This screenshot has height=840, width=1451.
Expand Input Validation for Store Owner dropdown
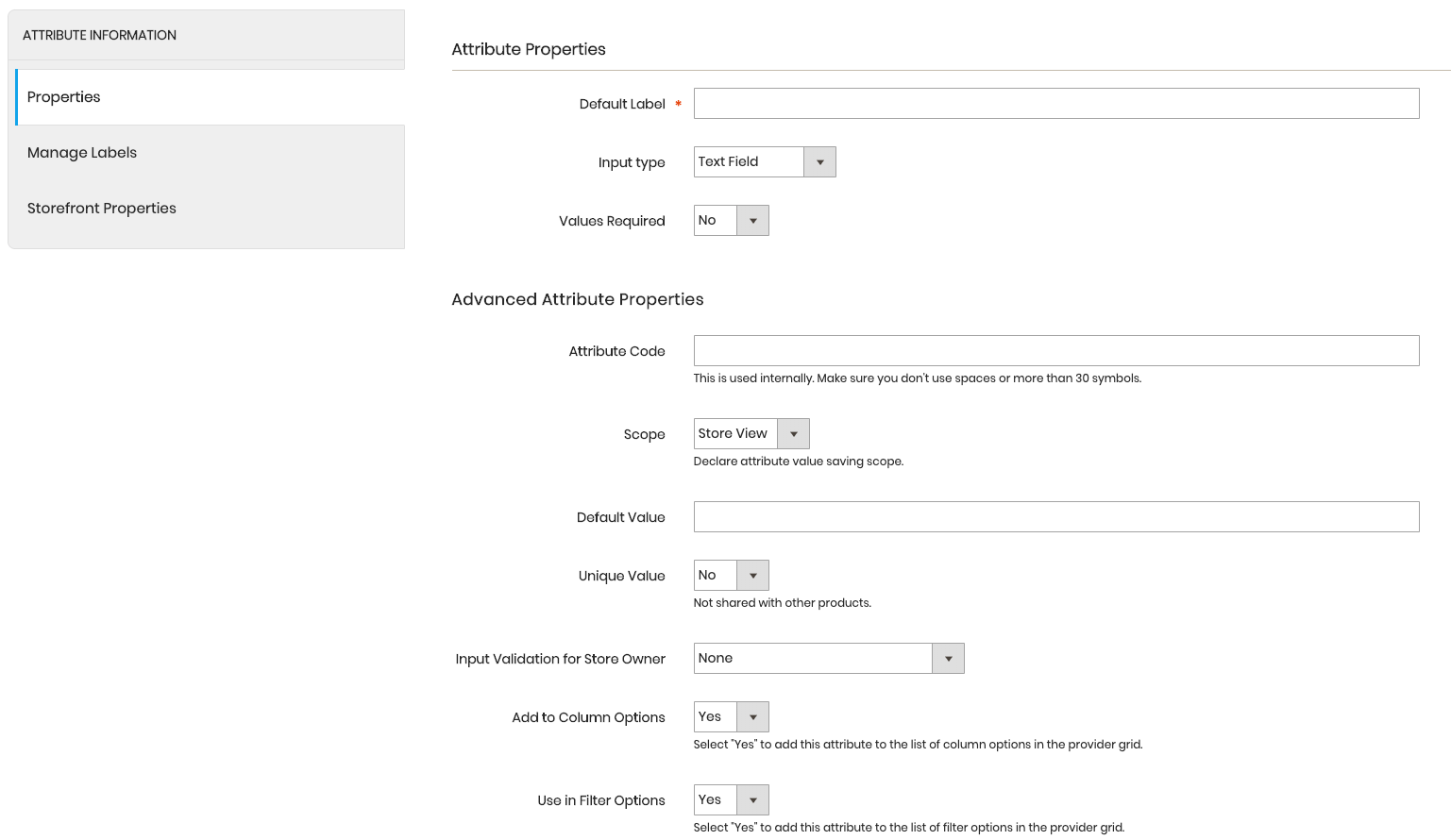pos(829,659)
